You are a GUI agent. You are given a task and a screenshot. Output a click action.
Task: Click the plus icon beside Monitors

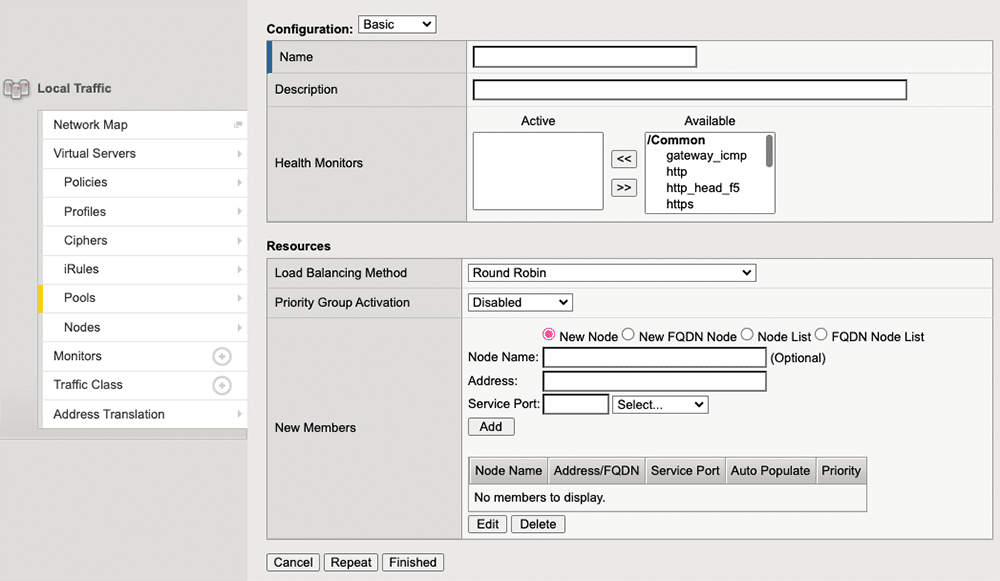pos(221,356)
